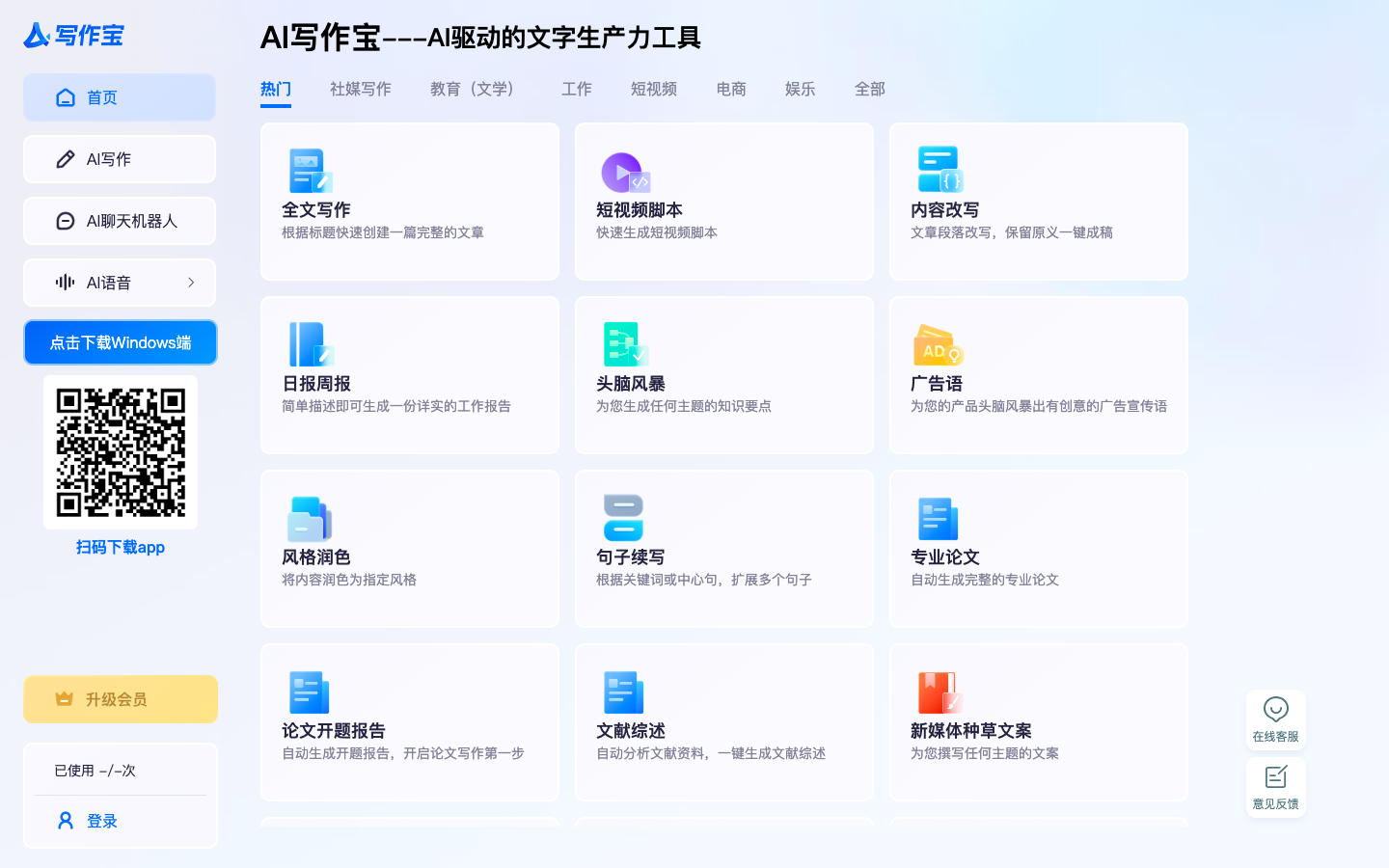Switch to the 电商 tab

coord(731,89)
